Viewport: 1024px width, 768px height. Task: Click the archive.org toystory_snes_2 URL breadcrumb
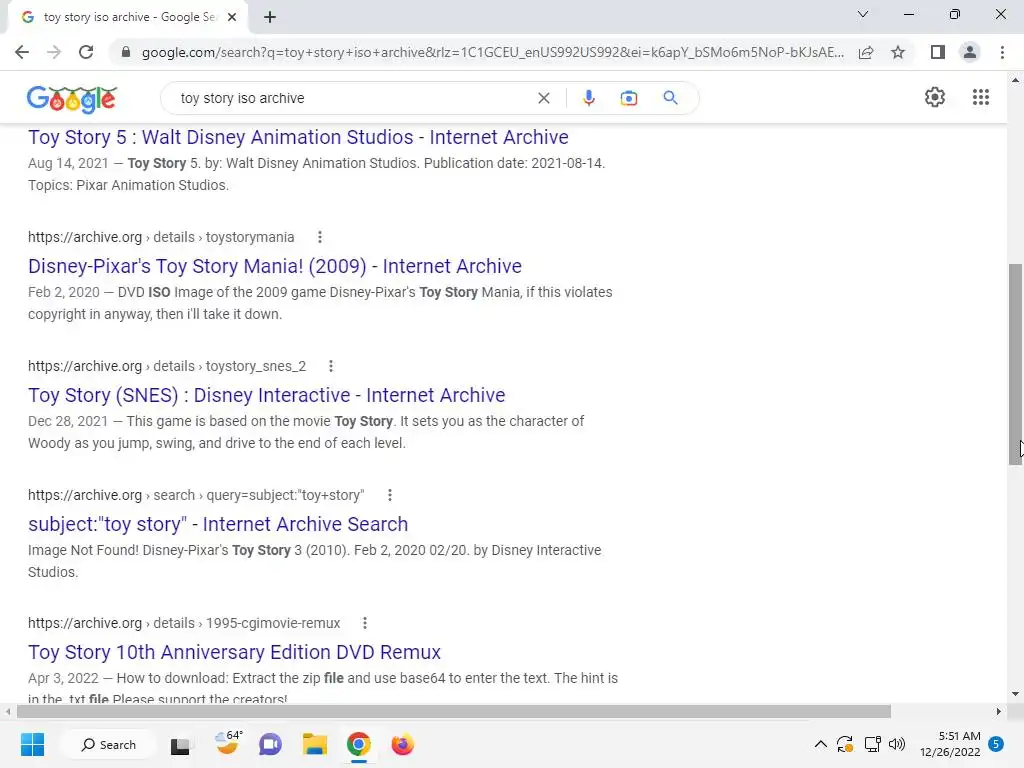click(x=167, y=366)
